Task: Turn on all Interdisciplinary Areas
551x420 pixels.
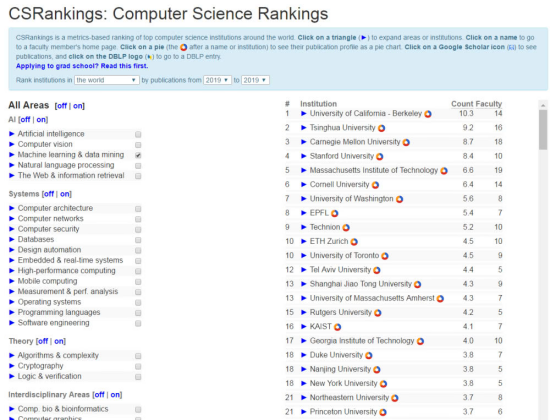Action: pos(115,395)
